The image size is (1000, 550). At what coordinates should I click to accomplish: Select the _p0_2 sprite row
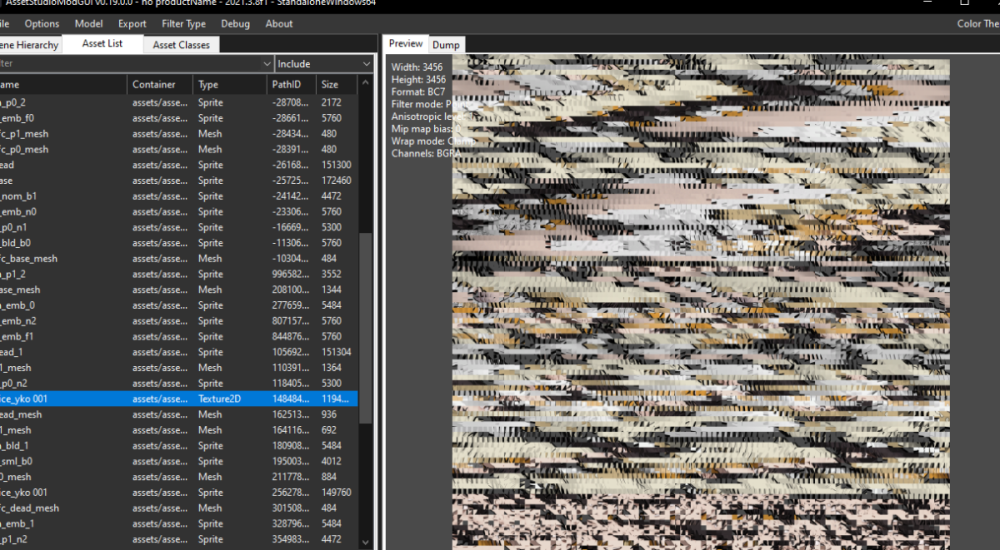coord(179,102)
